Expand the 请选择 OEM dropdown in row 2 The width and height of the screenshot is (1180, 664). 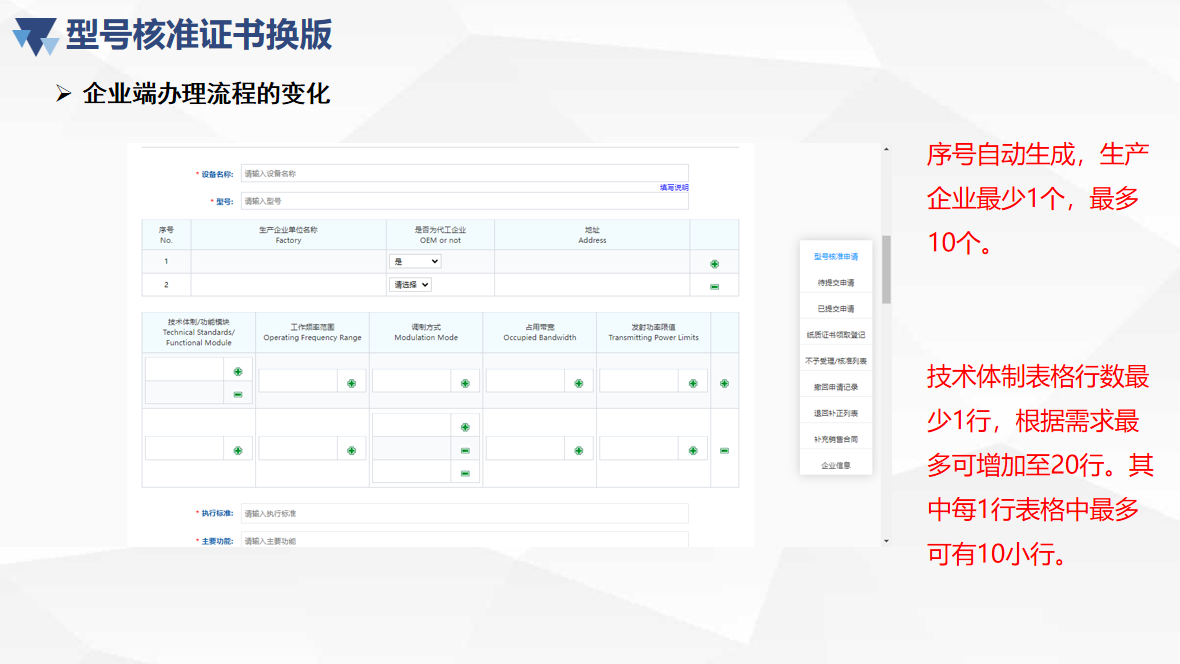tap(411, 285)
